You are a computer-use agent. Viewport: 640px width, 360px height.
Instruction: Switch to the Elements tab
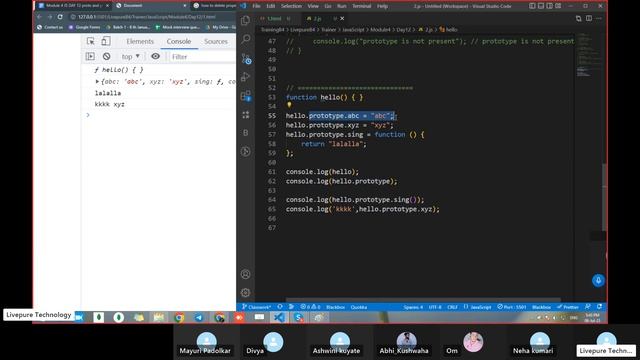point(140,41)
